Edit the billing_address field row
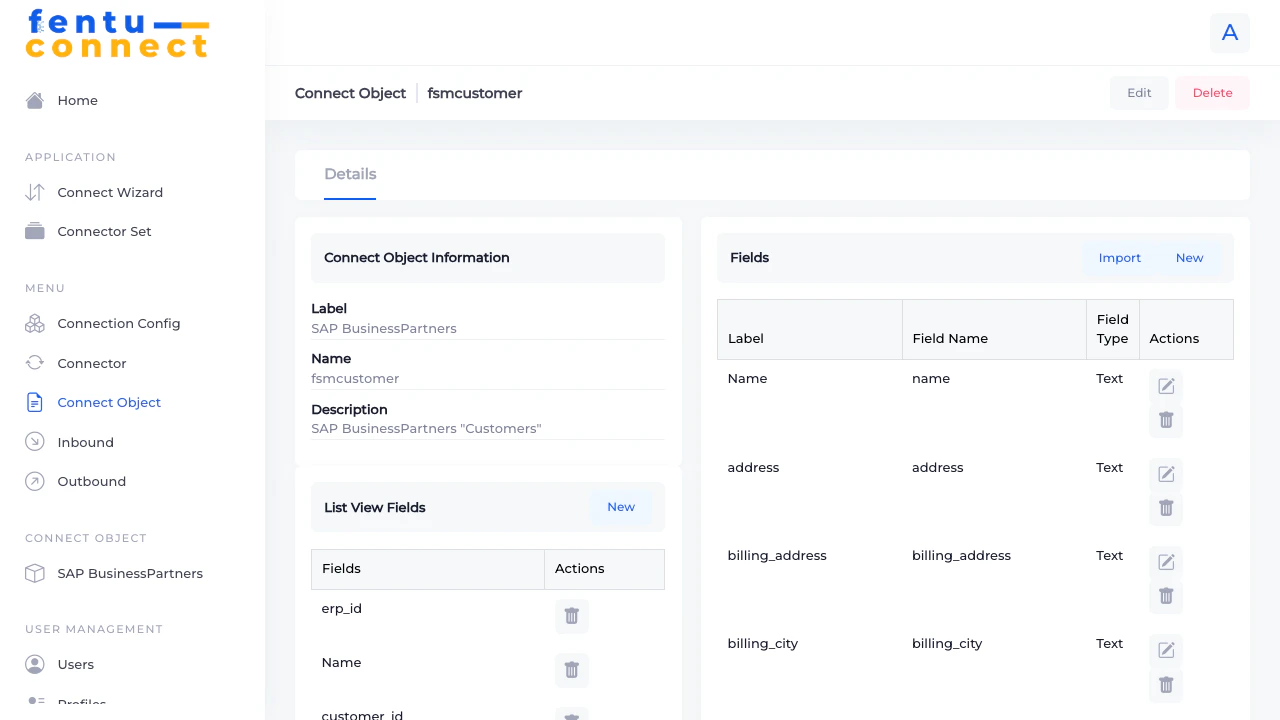 pos(1166,563)
